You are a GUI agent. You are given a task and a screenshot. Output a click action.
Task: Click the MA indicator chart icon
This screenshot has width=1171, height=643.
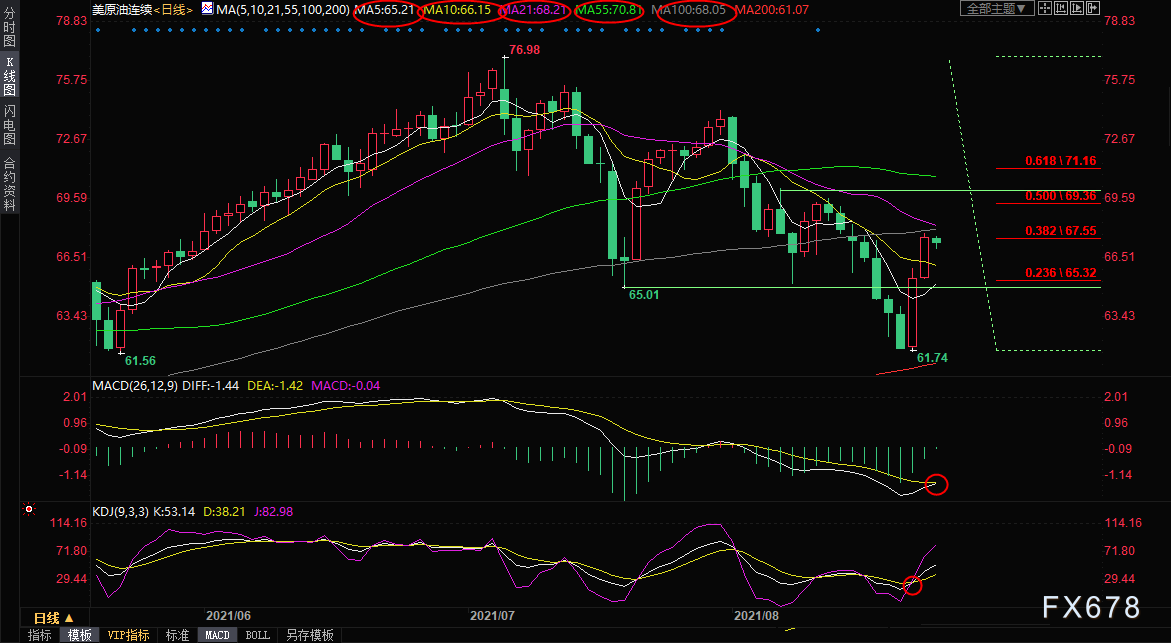pyautogui.click(x=207, y=10)
